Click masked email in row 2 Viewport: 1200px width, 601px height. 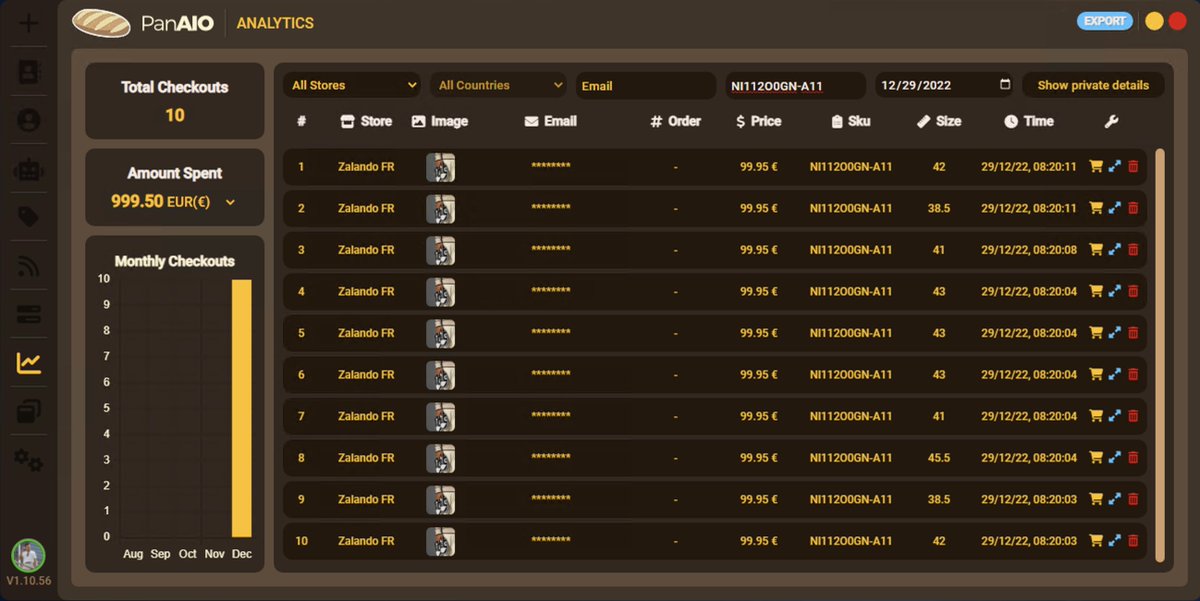[x=551, y=208]
